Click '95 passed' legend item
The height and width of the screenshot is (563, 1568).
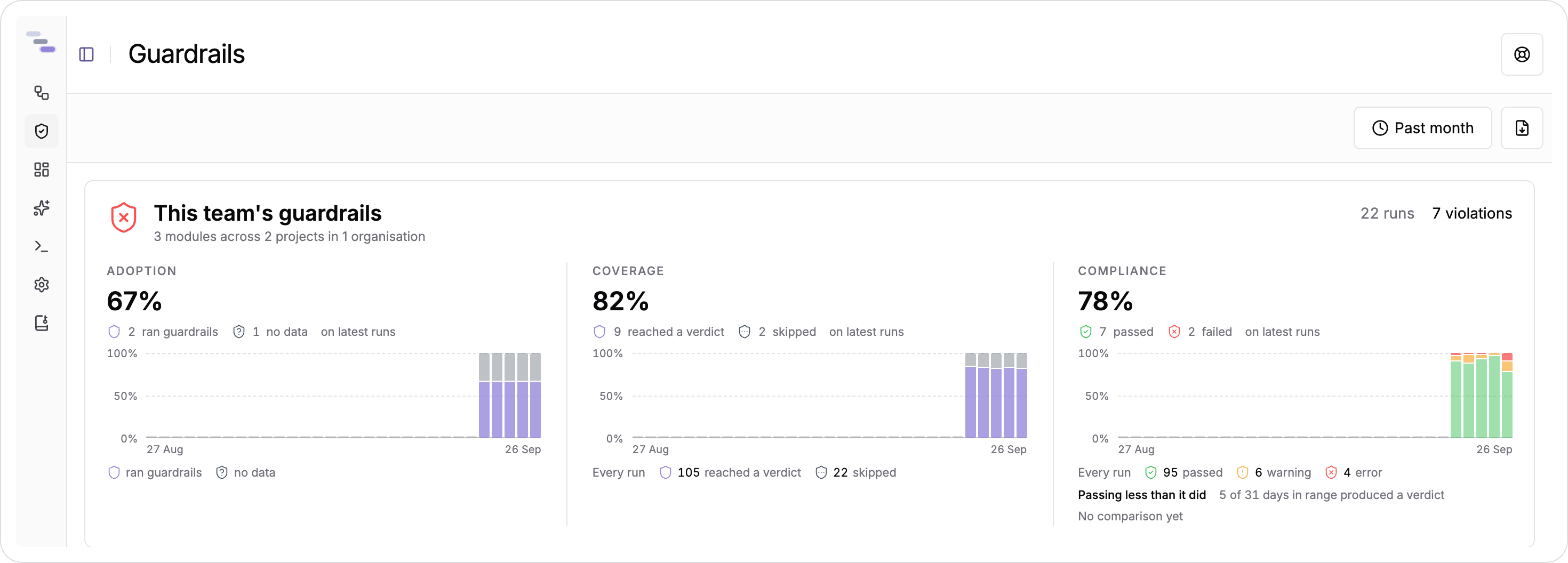pyautogui.click(x=1183, y=472)
